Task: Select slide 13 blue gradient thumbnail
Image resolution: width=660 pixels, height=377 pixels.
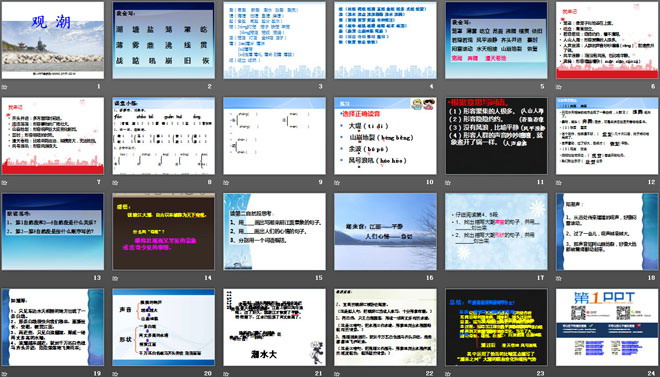Action: point(53,231)
